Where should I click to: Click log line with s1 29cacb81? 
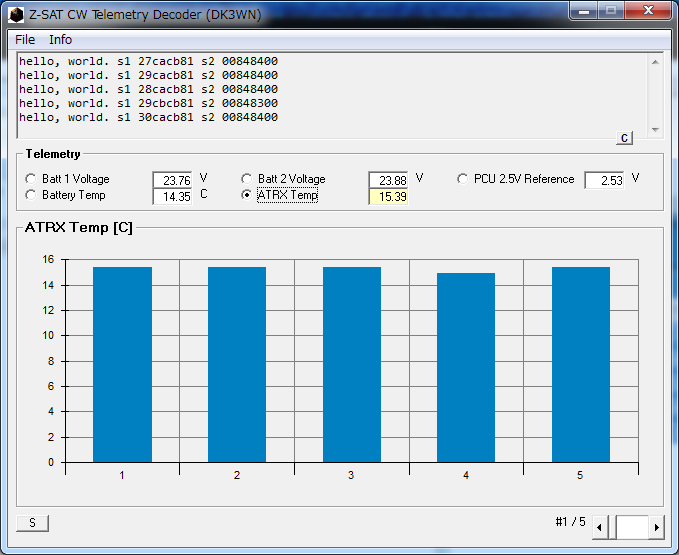click(148, 75)
